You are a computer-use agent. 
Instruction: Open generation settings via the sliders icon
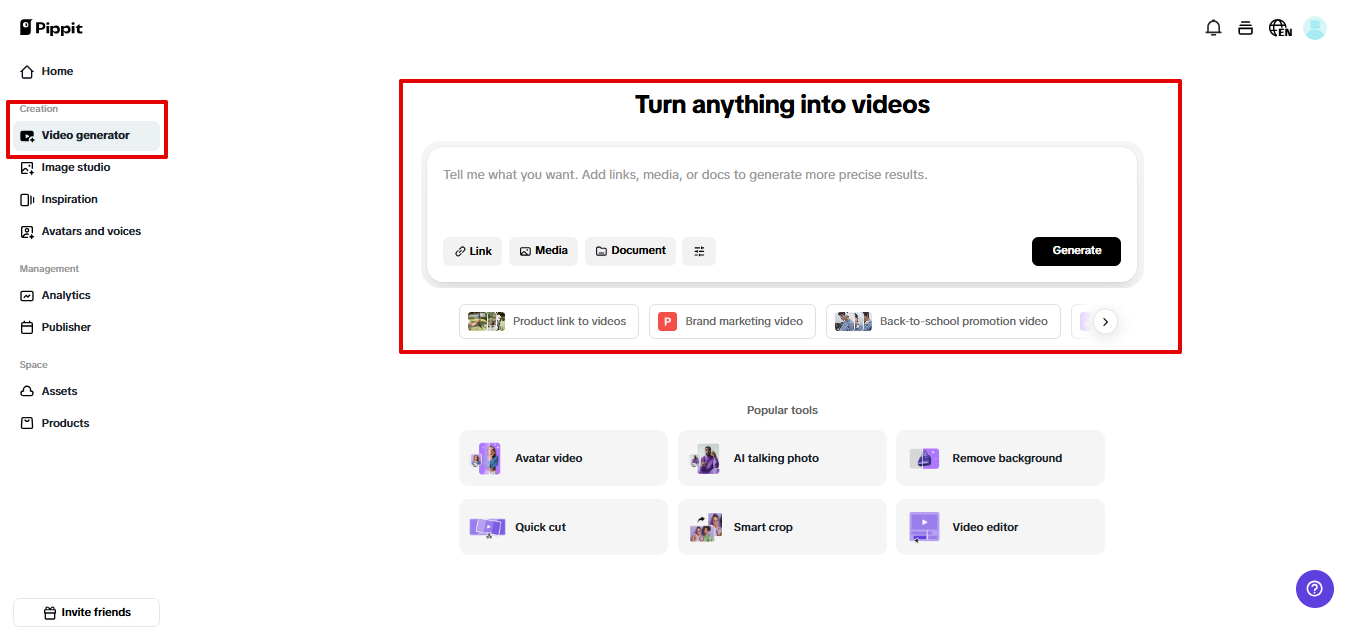coord(699,251)
